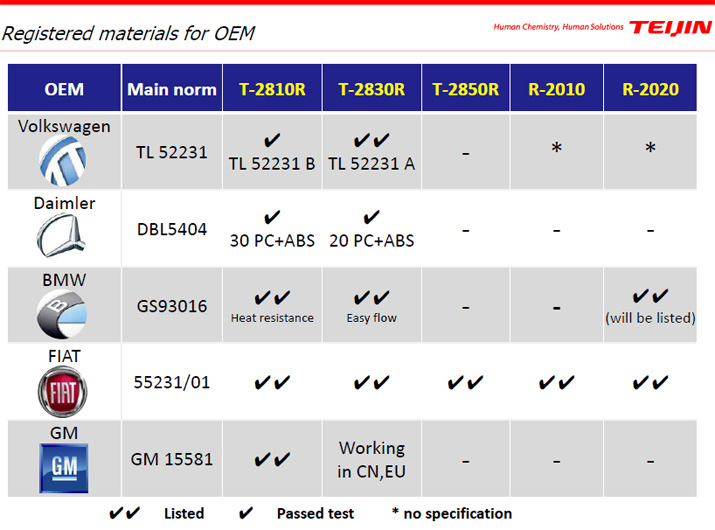This screenshot has width=715, height=530.
Task: Click the Easy flow note
Action: pos(372,318)
